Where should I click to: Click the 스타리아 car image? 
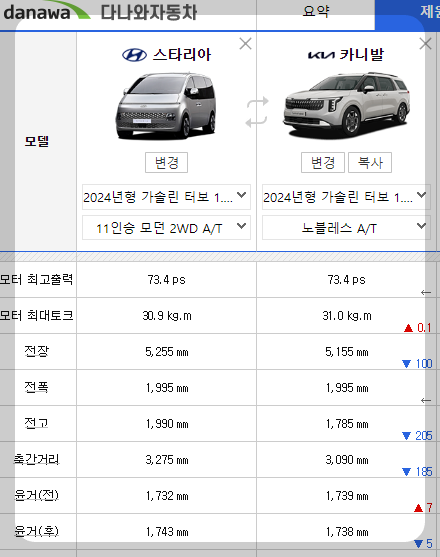coord(166,106)
